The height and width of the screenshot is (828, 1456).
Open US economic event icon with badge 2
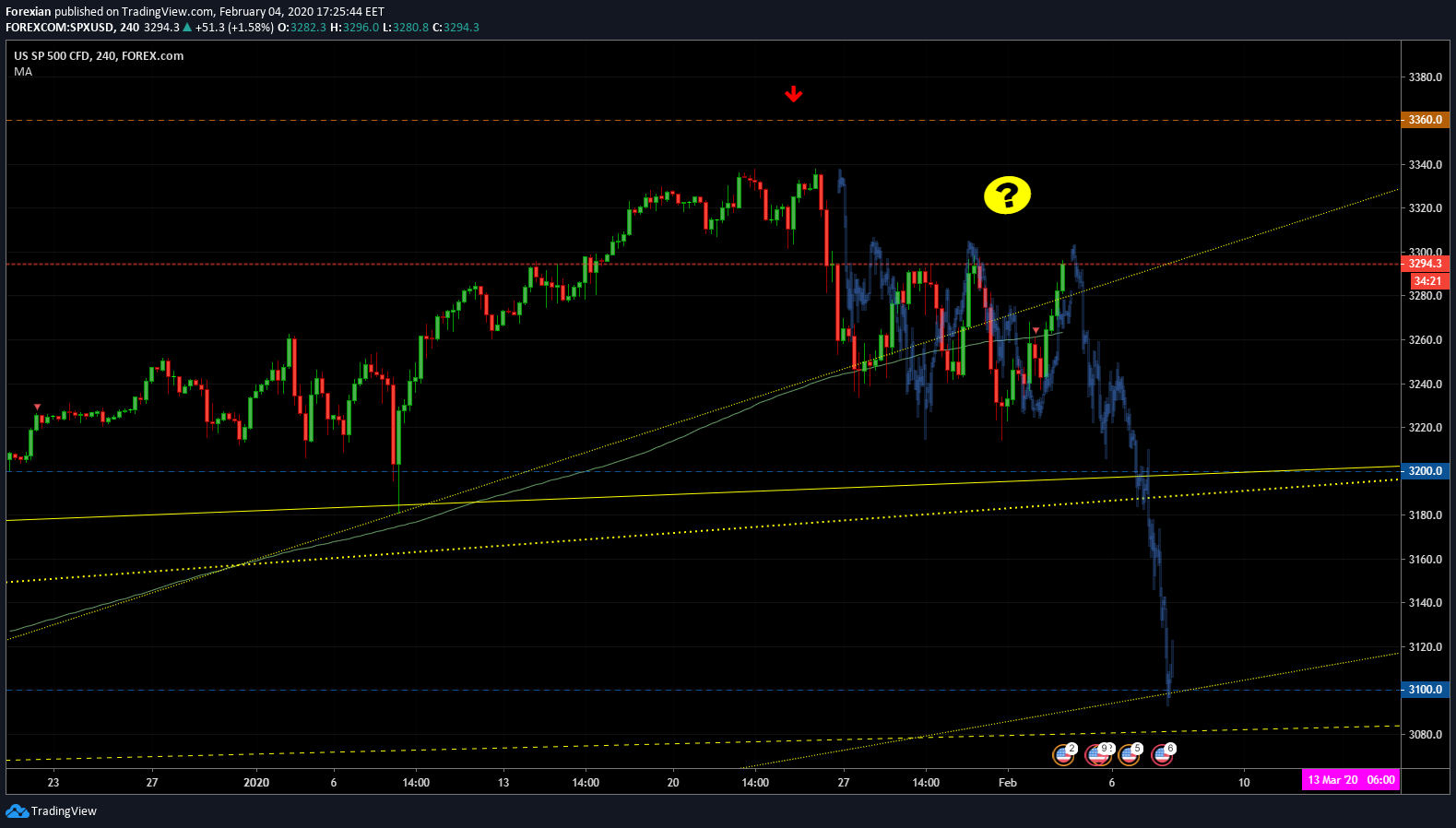pyautogui.click(x=1064, y=755)
